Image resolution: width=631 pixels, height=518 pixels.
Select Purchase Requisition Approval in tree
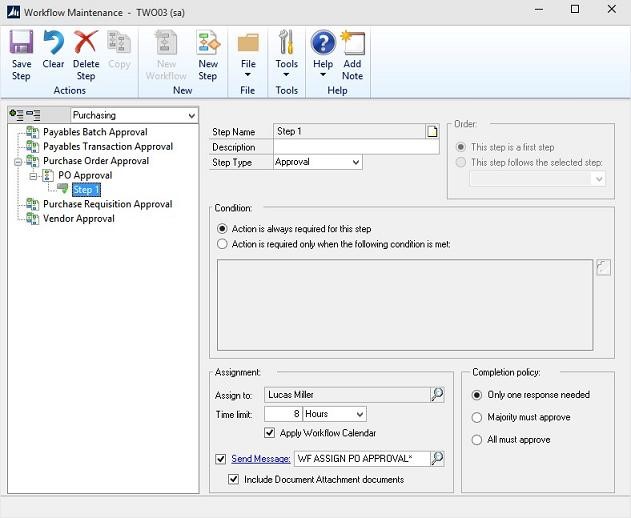tap(107, 204)
